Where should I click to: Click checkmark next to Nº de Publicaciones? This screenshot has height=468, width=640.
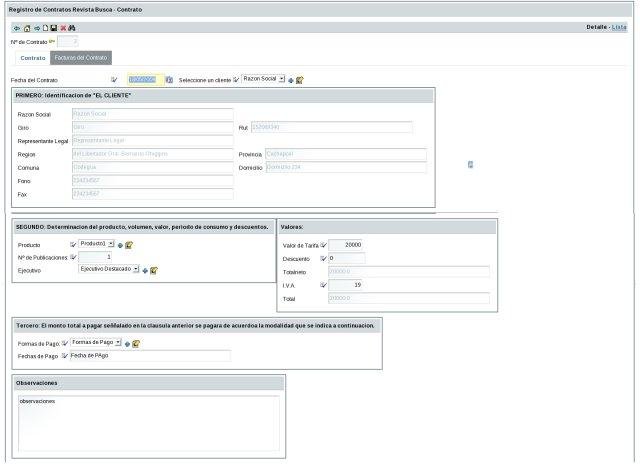click(73, 257)
